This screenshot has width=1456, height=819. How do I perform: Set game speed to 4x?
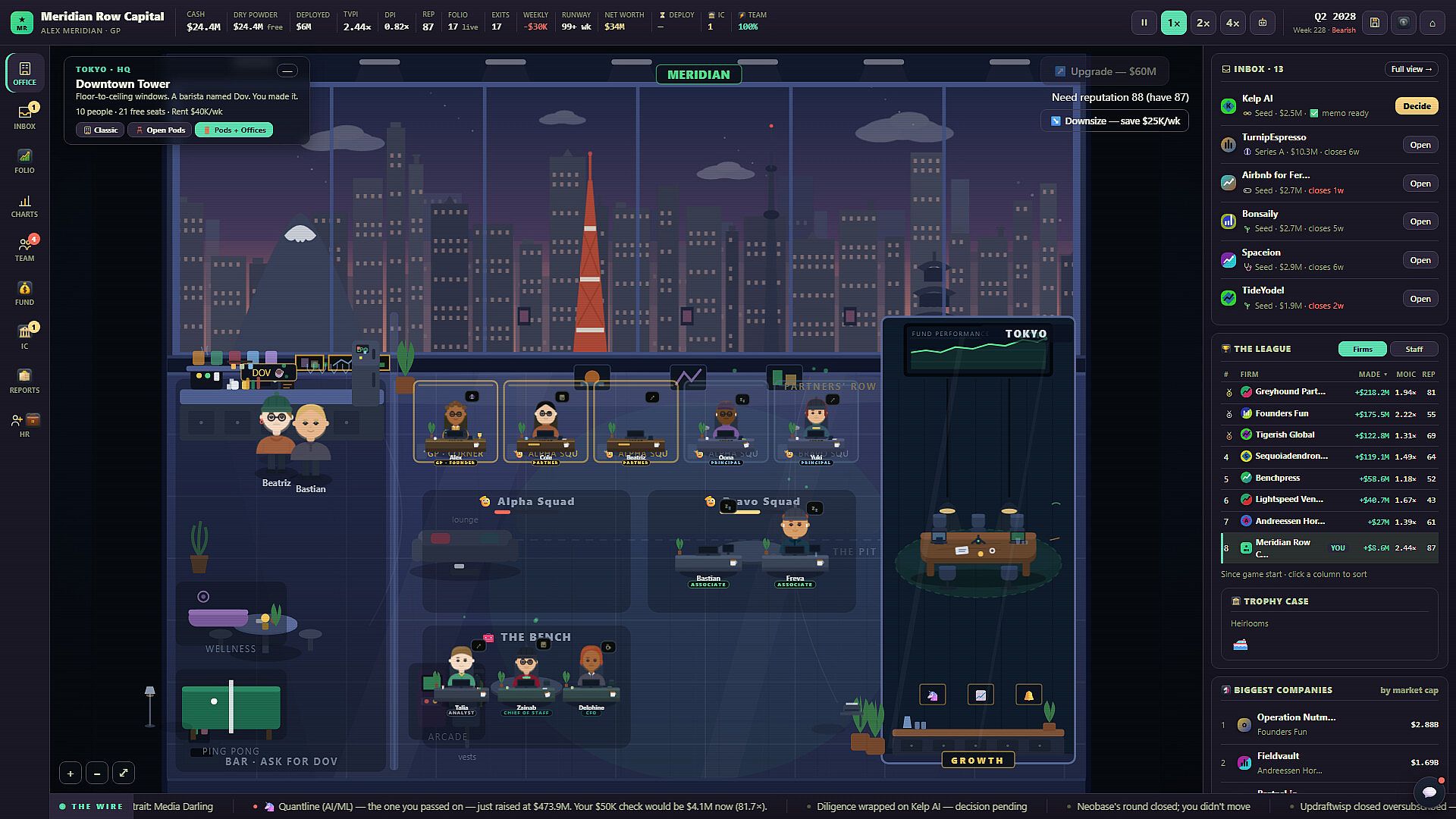pos(1233,23)
